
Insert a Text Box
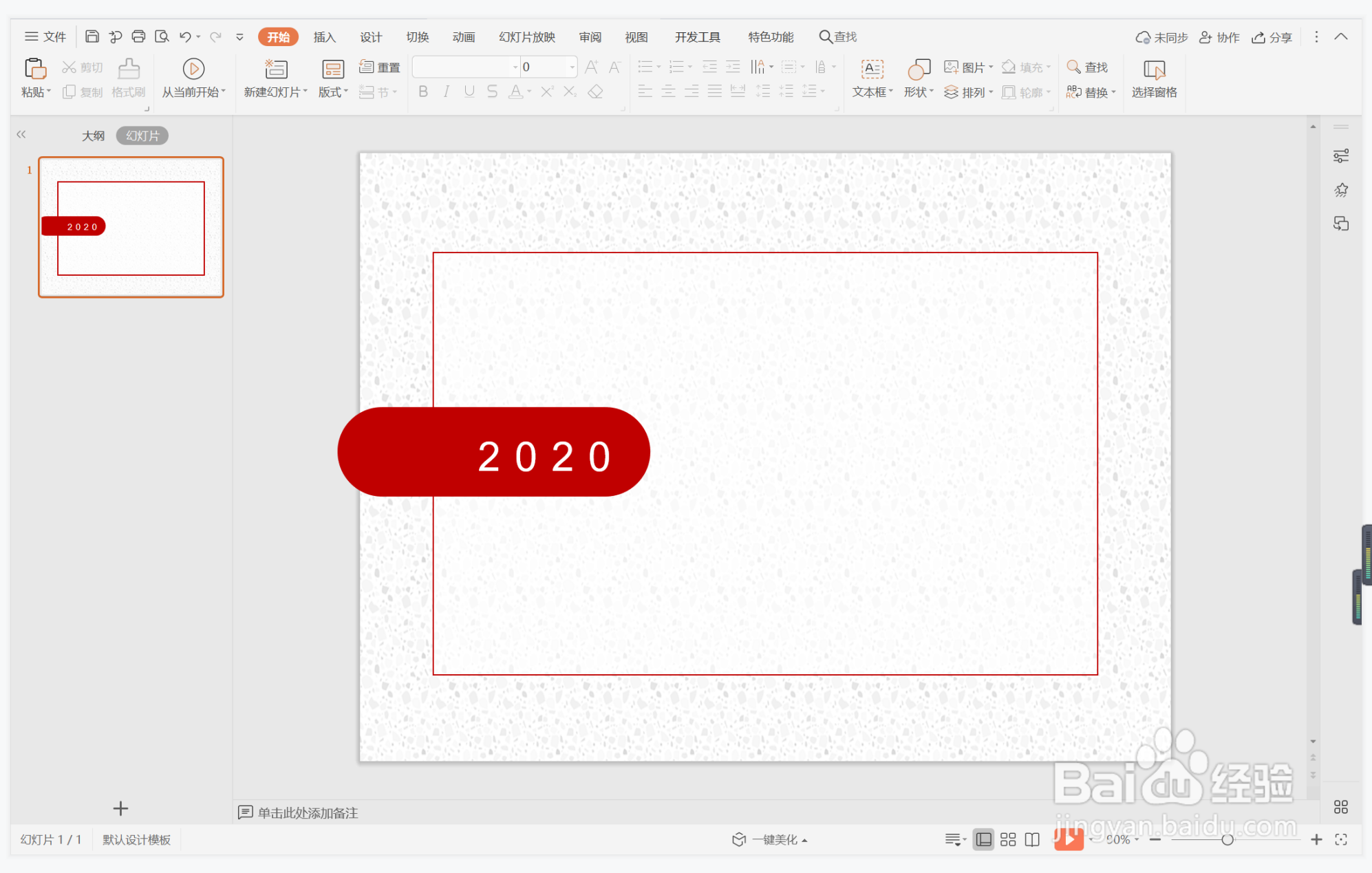coord(872,69)
